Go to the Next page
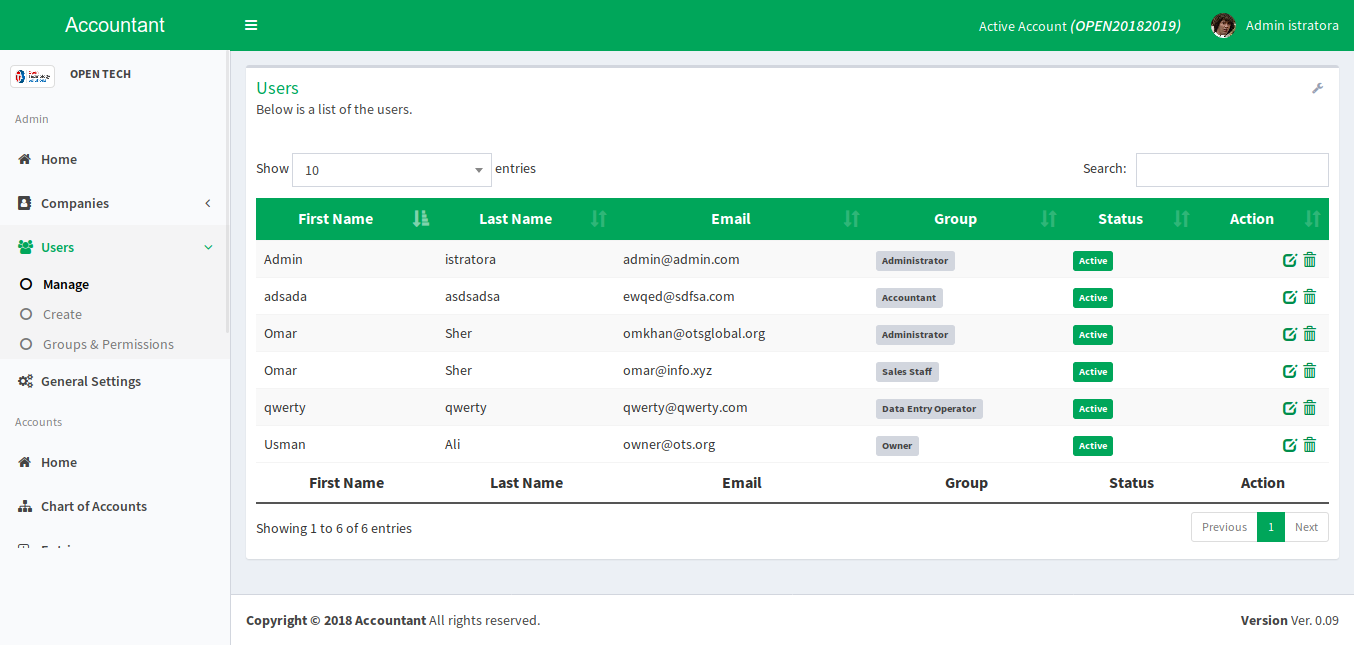This screenshot has width=1354, height=645. (1306, 527)
